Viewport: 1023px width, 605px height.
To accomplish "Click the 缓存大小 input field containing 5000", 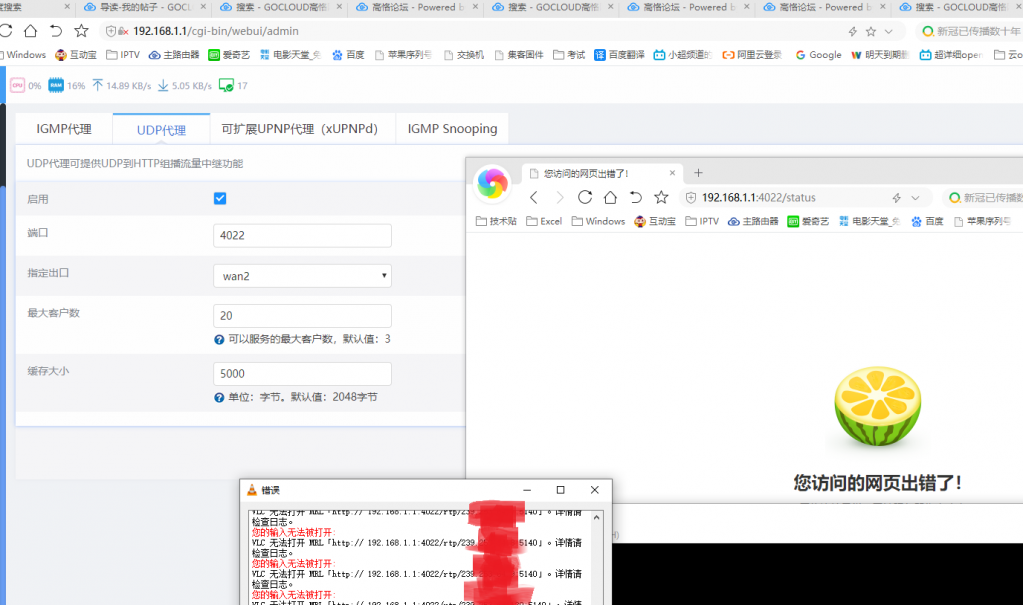I will pyautogui.click(x=302, y=373).
